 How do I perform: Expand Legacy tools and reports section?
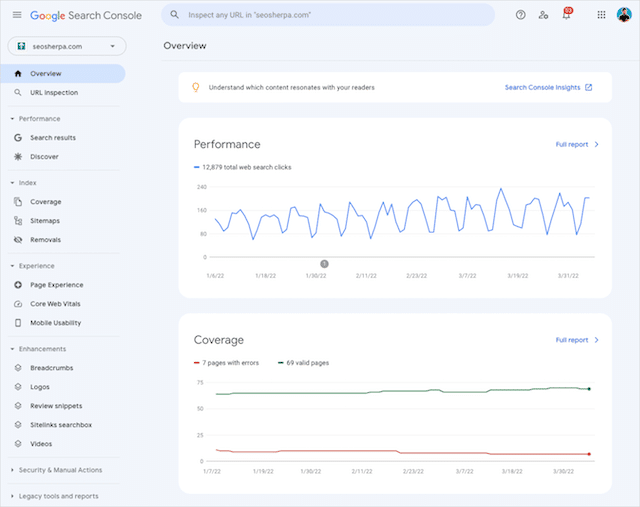point(12,496)
